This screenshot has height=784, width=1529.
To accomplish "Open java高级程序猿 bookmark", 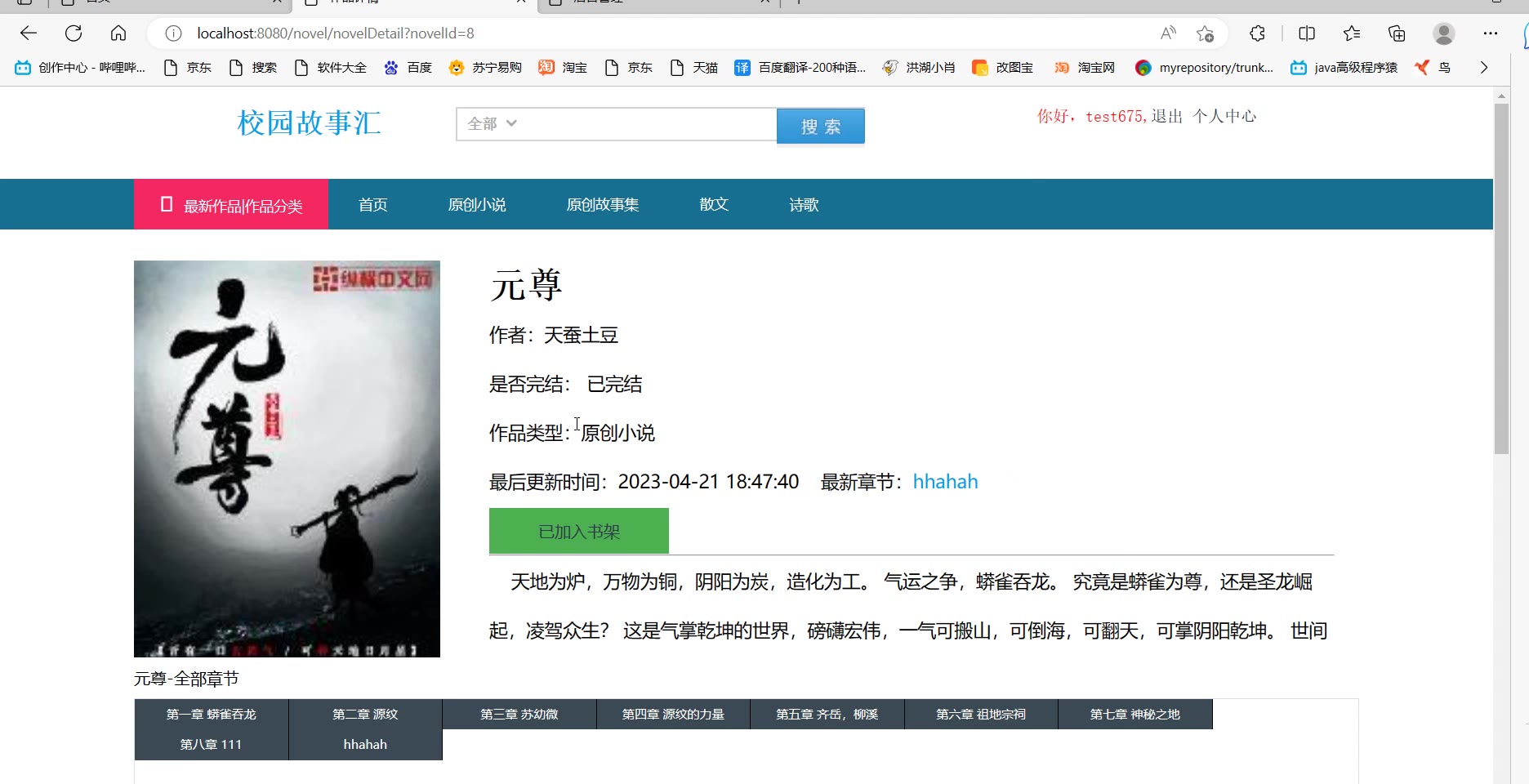I will click(x=1344, y=68).
